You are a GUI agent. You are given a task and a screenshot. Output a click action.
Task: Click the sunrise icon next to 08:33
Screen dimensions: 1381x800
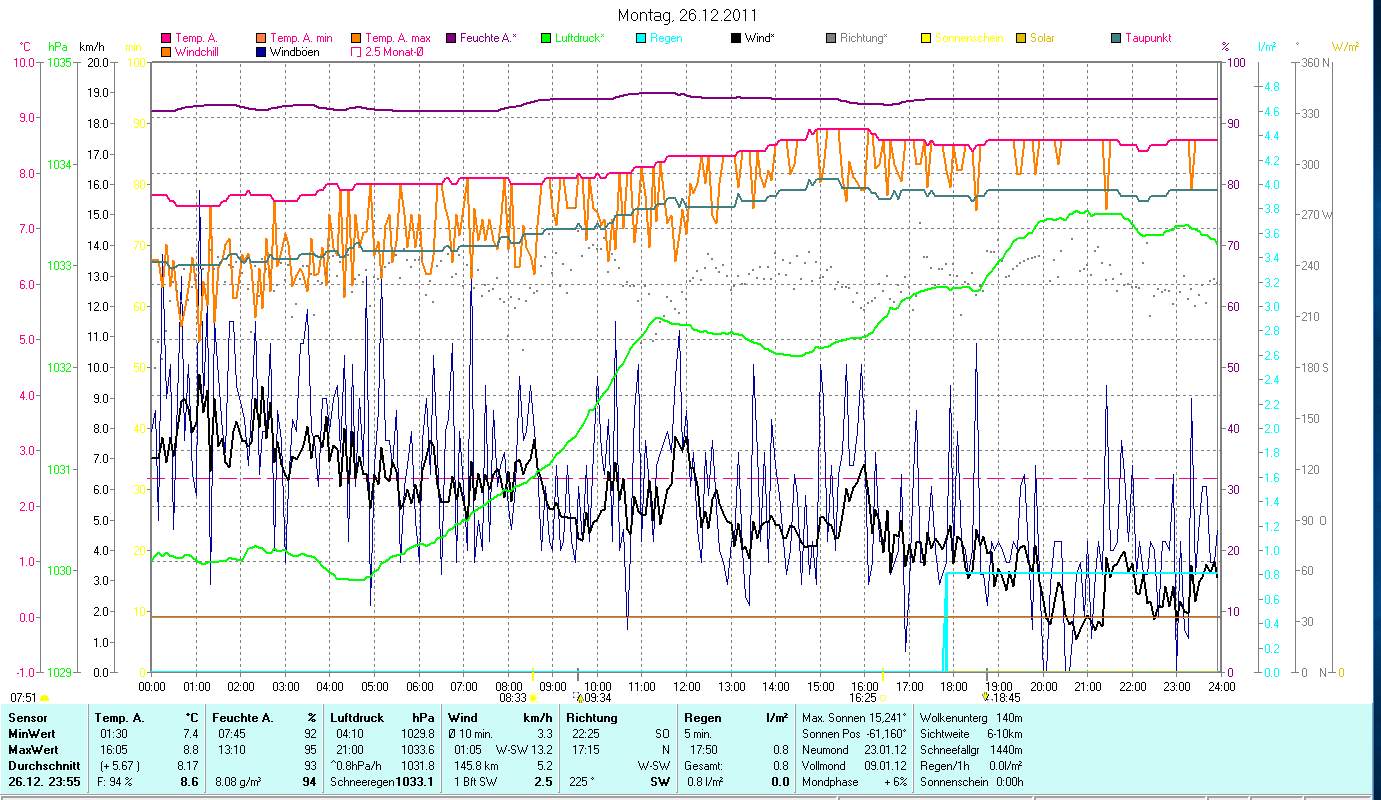(x=532, y=698)
